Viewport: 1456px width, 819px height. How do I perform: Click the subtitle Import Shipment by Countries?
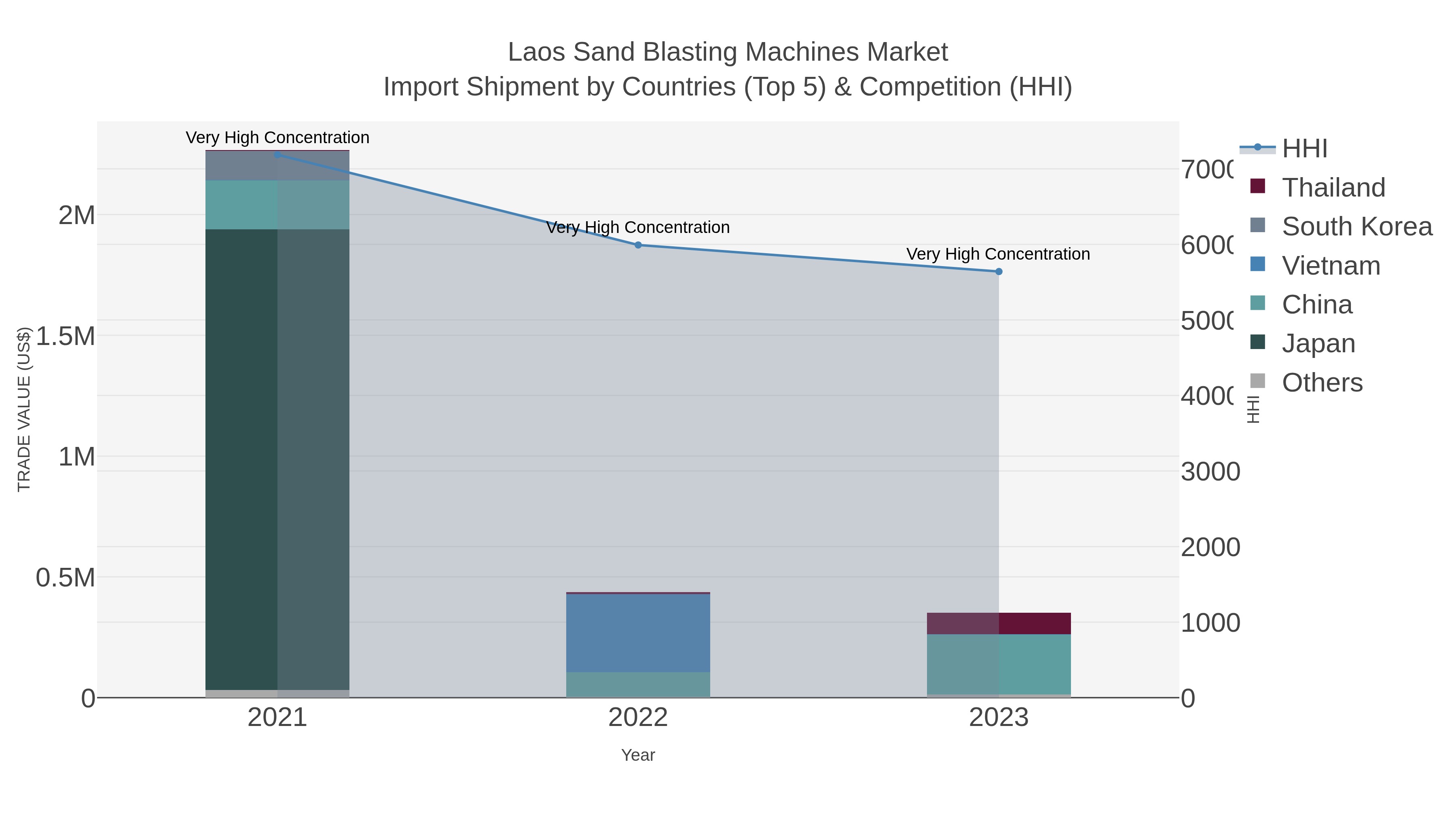[728, 87]
